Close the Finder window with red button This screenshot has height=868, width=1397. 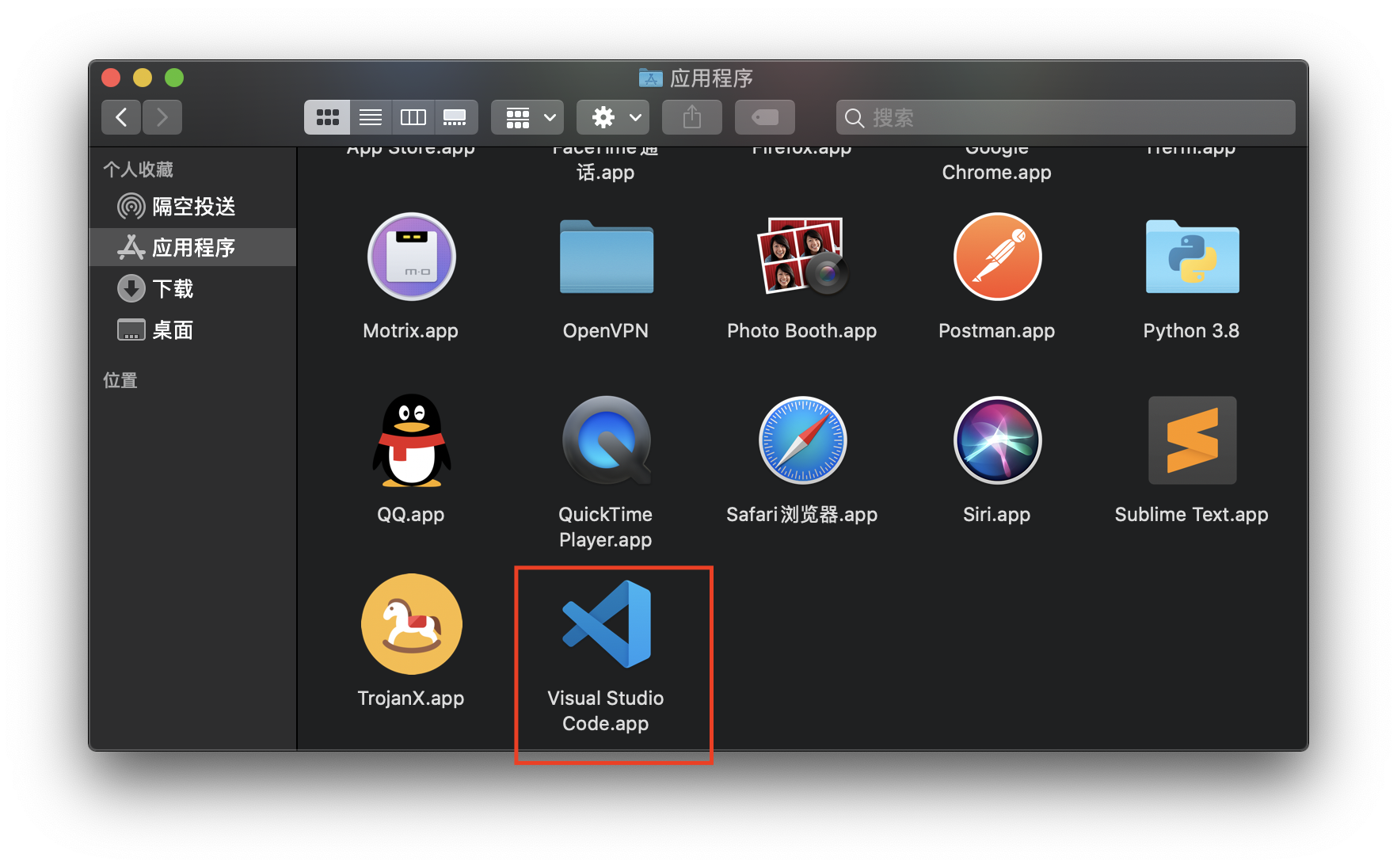click(x=111, y=78)
